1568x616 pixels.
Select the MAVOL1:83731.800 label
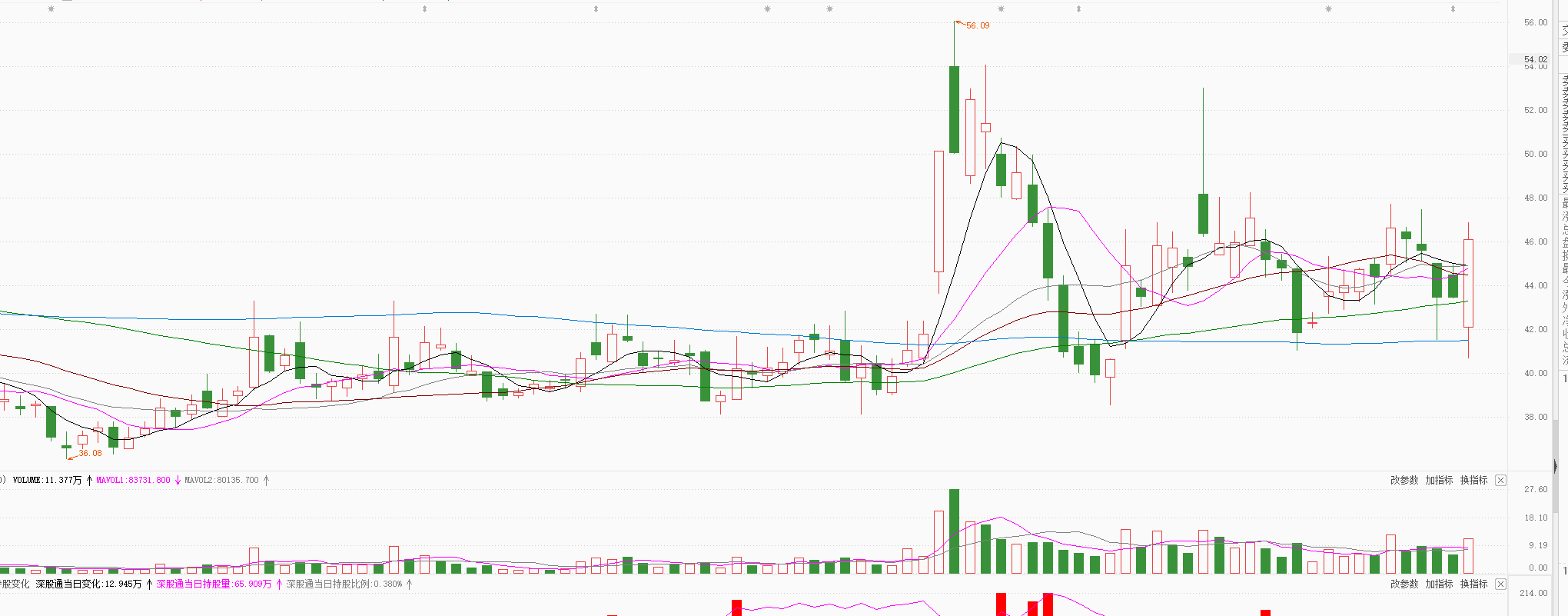coord(133,480)
